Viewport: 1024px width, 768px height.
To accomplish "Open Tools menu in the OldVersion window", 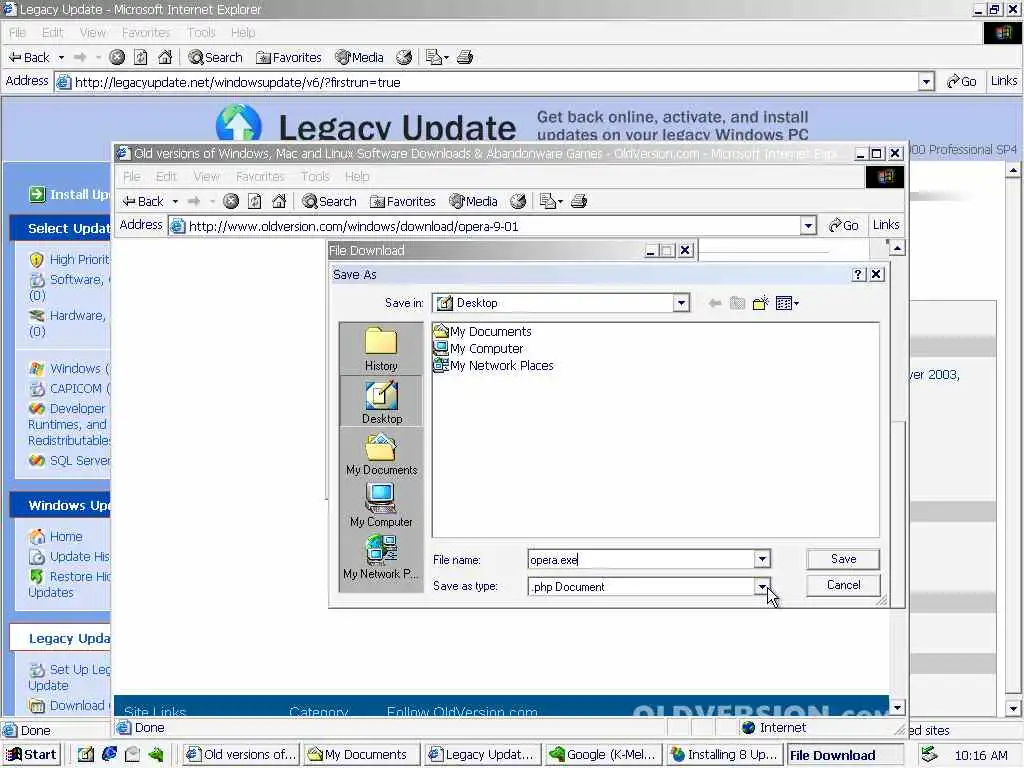I will point(315,176).
